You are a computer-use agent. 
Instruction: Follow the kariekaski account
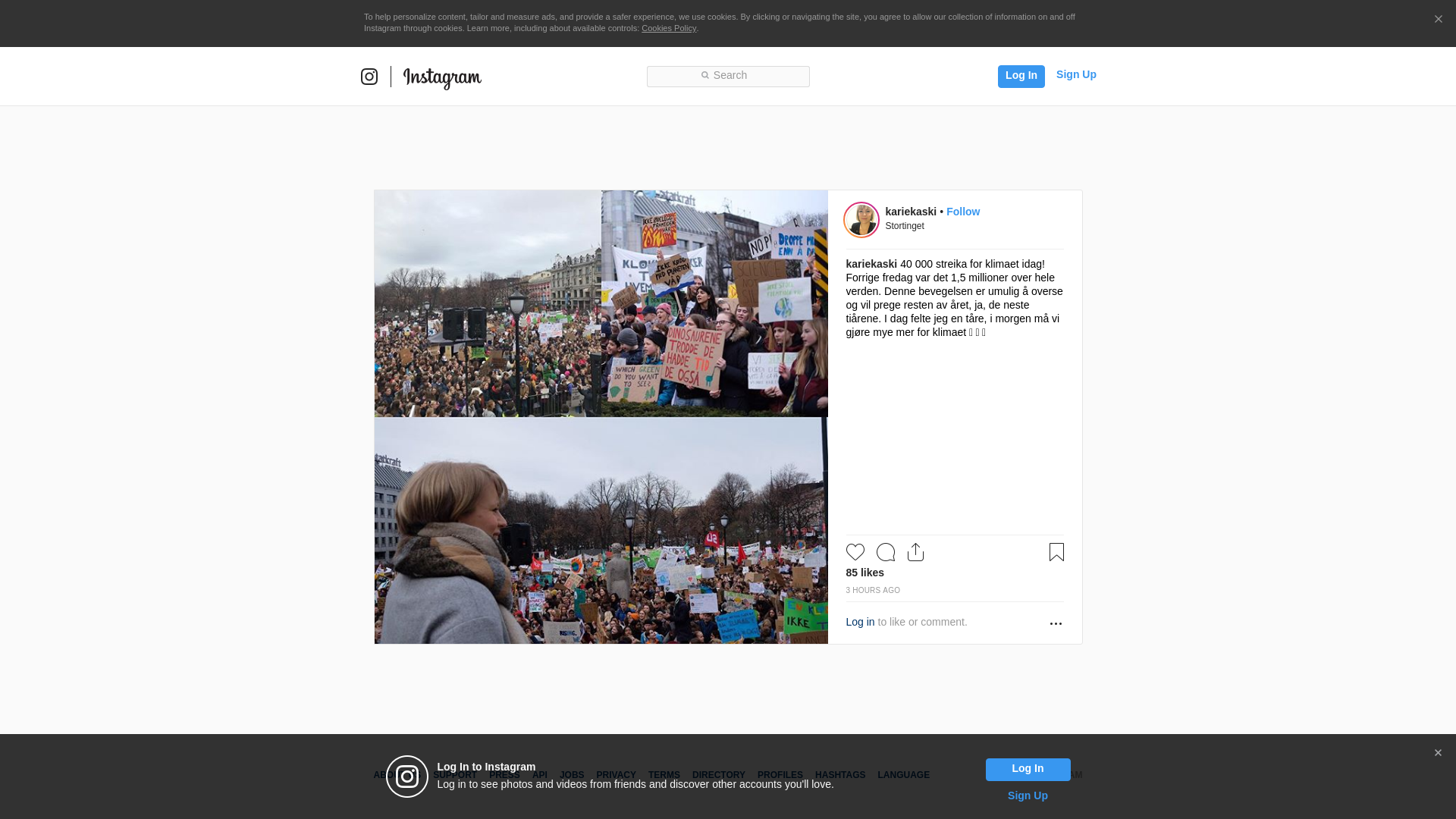(x=963, y=212)
